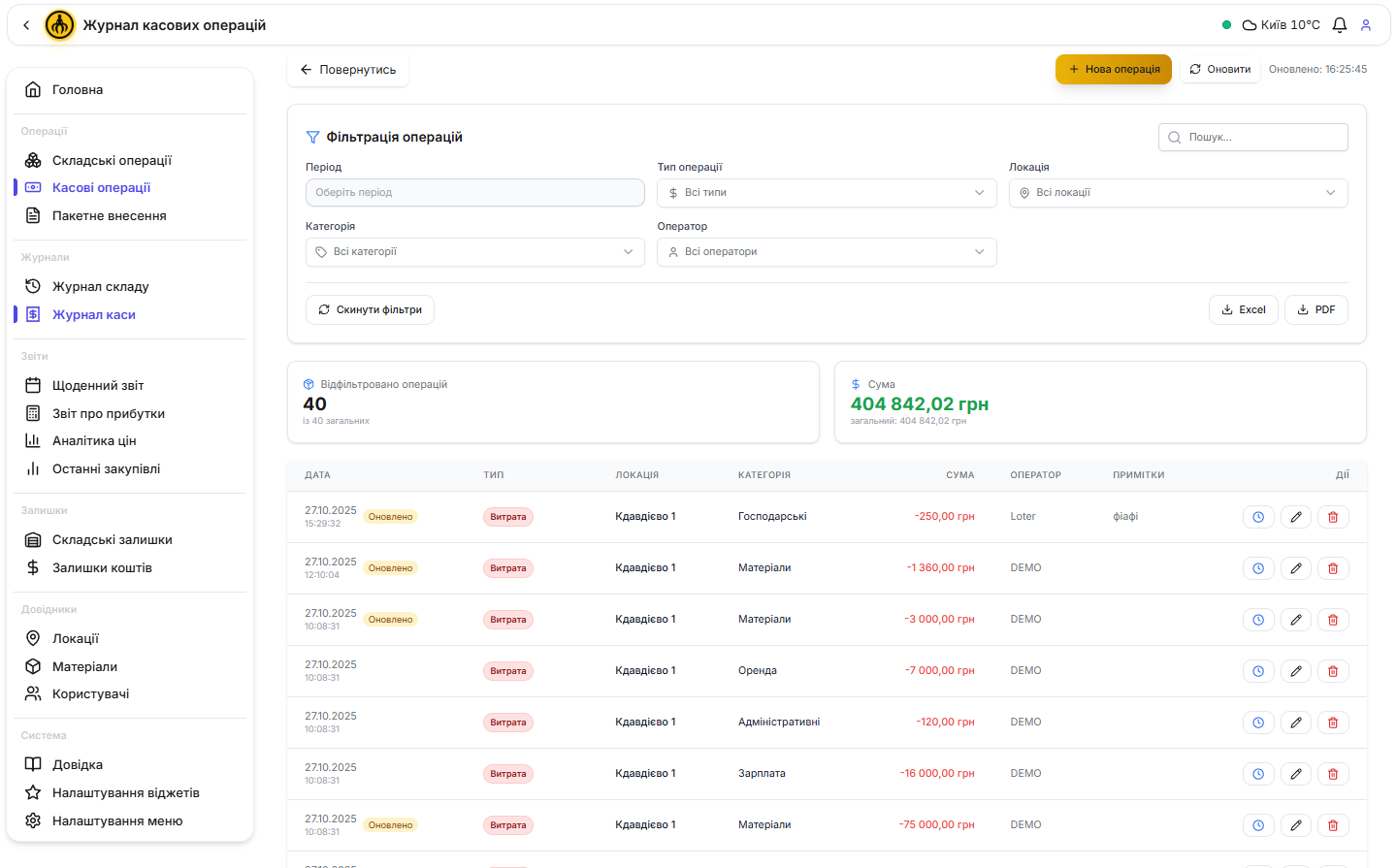Edit the Матеріали -3 000 transaction with pencil icon
The height and width of the screenshot is (868, 1397).
1296,619
